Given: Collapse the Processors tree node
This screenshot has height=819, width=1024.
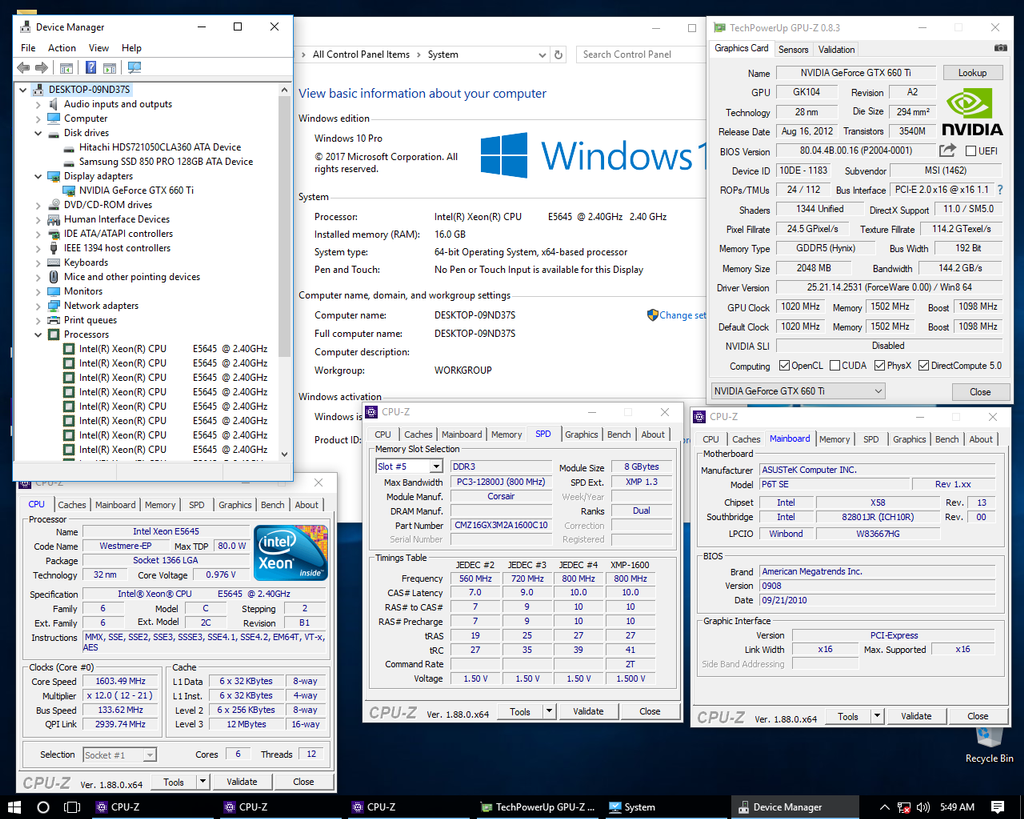Looking at the screenshot, I should [x=39, y=334].
